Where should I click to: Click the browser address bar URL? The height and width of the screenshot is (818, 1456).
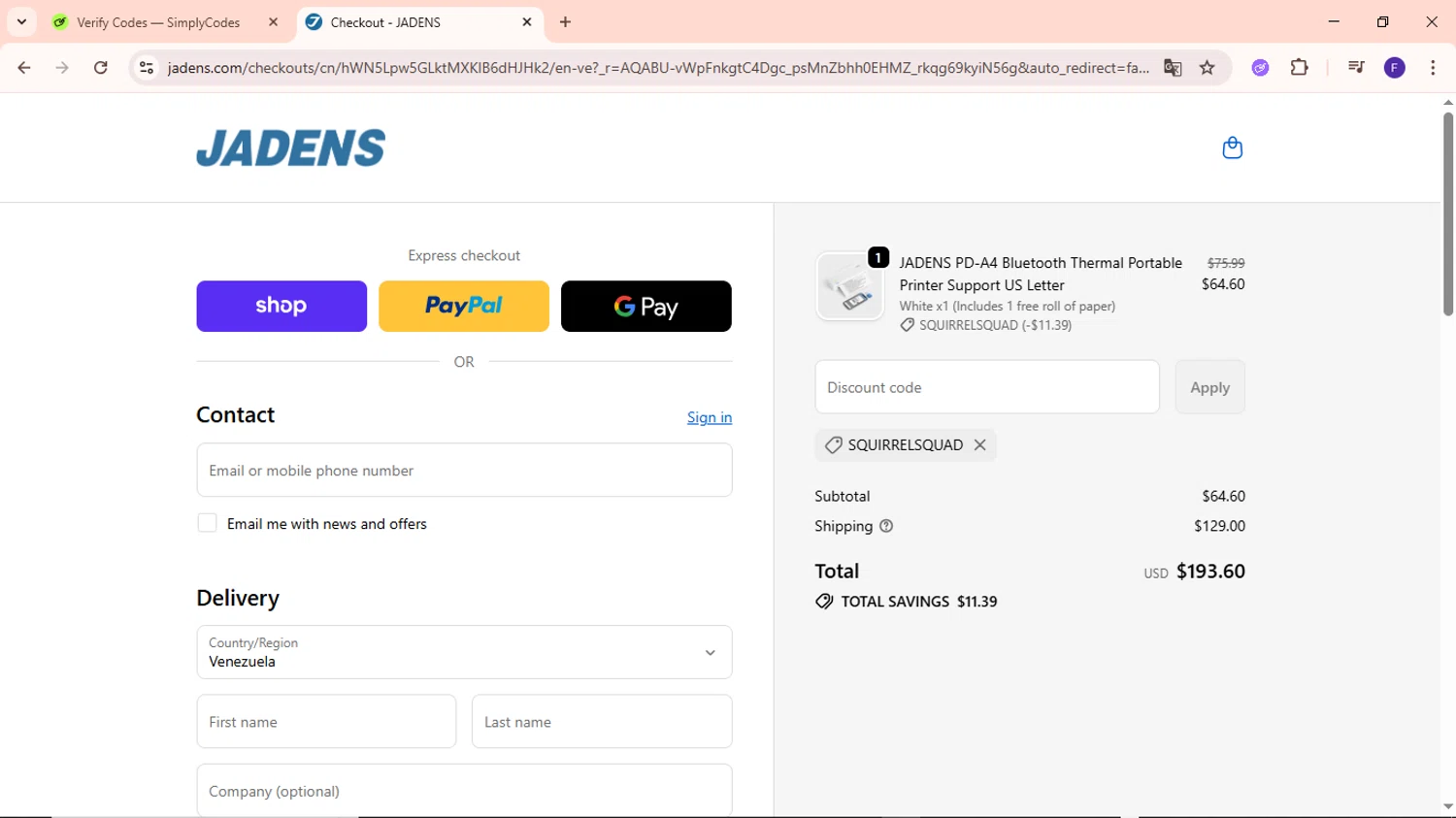click(x=658, y=68)
